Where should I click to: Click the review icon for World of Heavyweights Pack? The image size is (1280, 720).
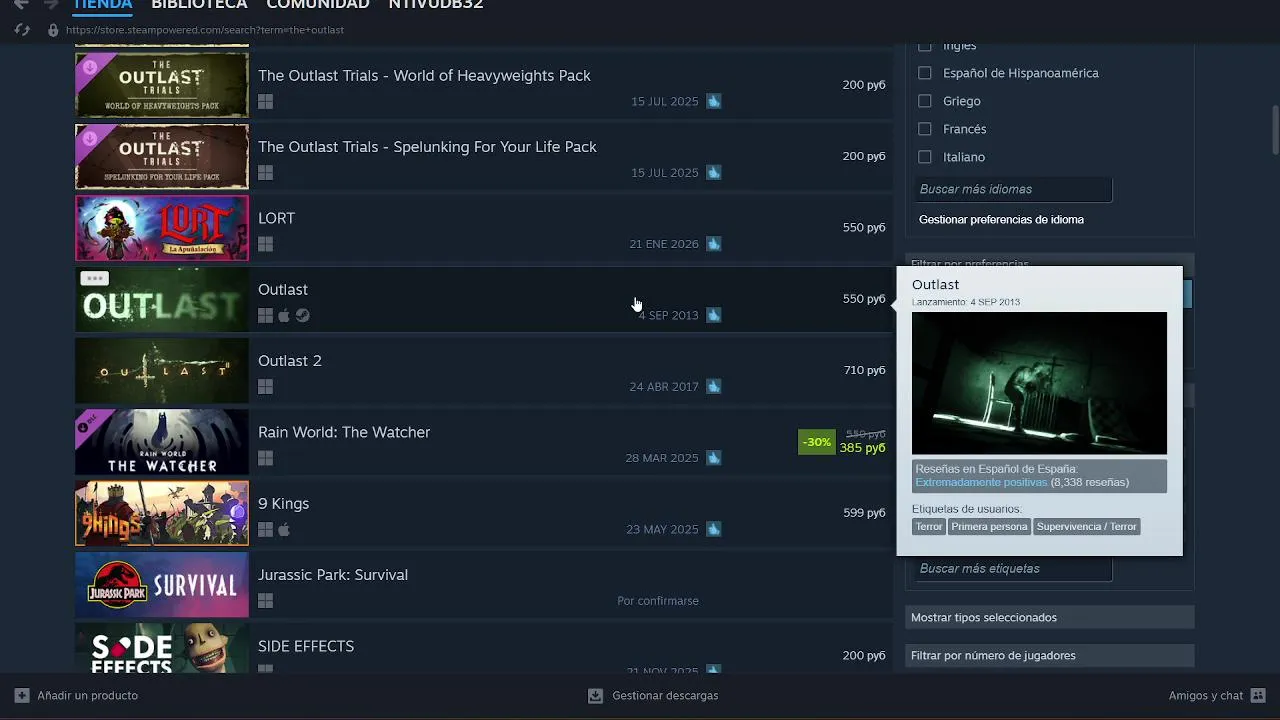(x=714, y=101)
